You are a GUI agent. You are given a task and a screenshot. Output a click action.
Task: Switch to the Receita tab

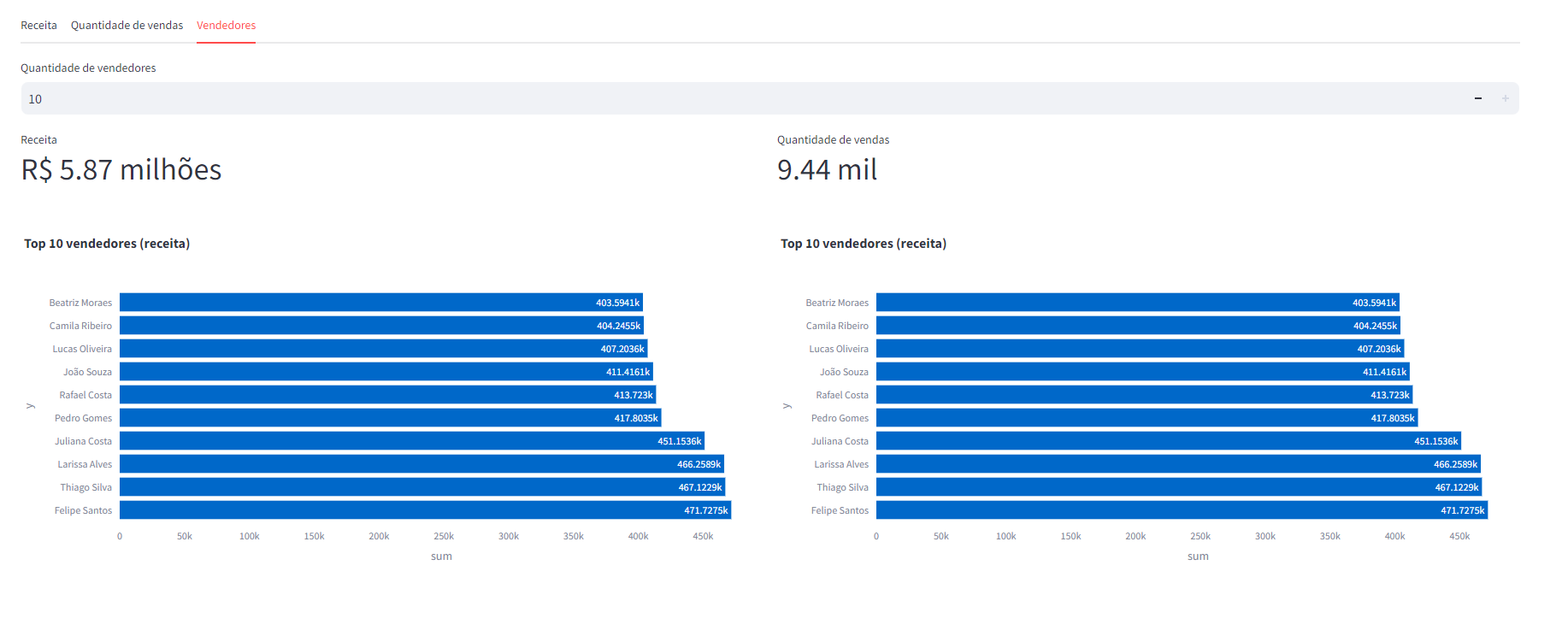pos(38,26)
